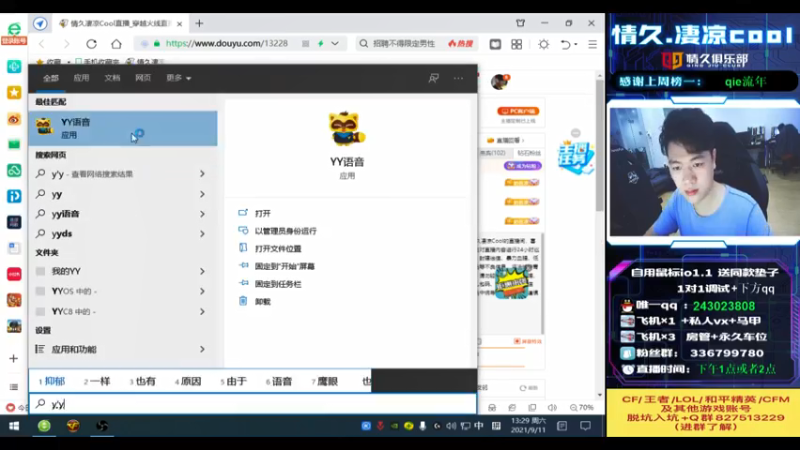The image size is (800, 450).
Task: Open the Weibo eye sidebar icon
Action: coord(14,119)
